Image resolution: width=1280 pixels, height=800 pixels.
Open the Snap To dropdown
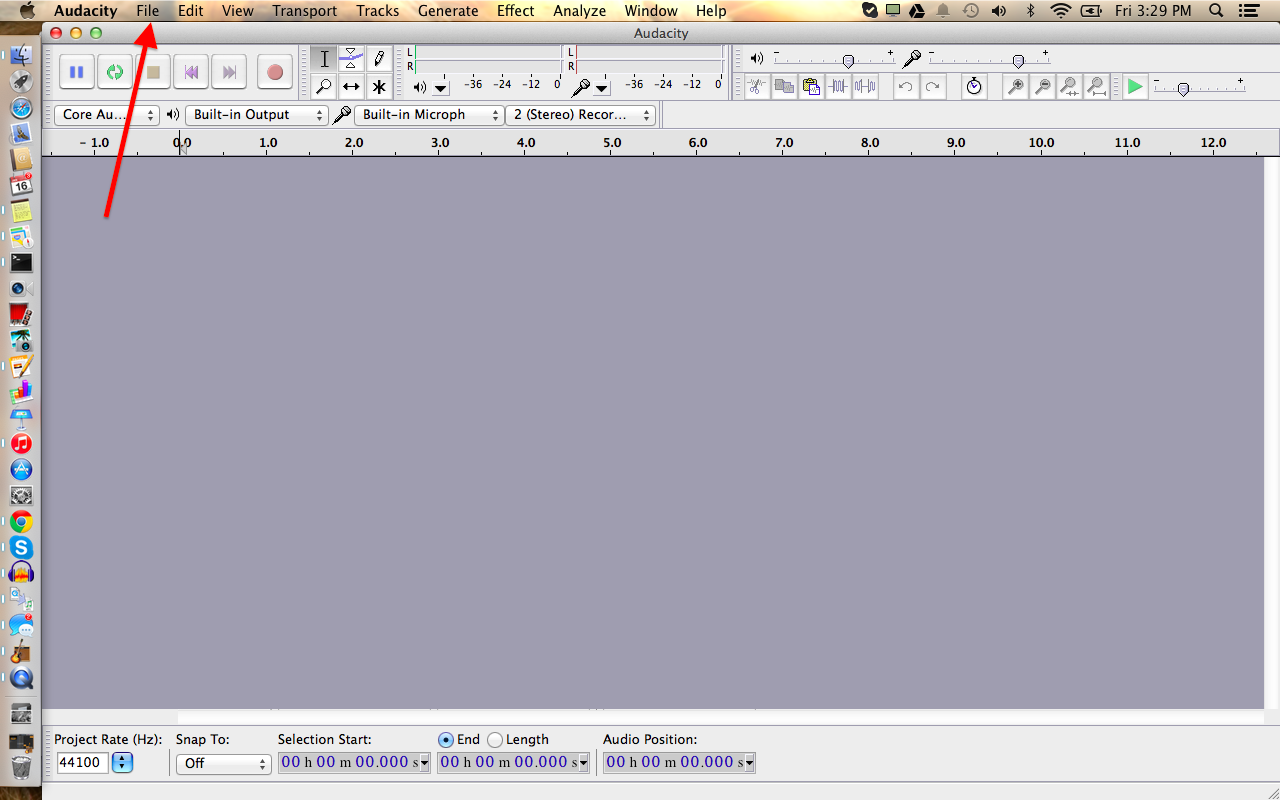223,763
